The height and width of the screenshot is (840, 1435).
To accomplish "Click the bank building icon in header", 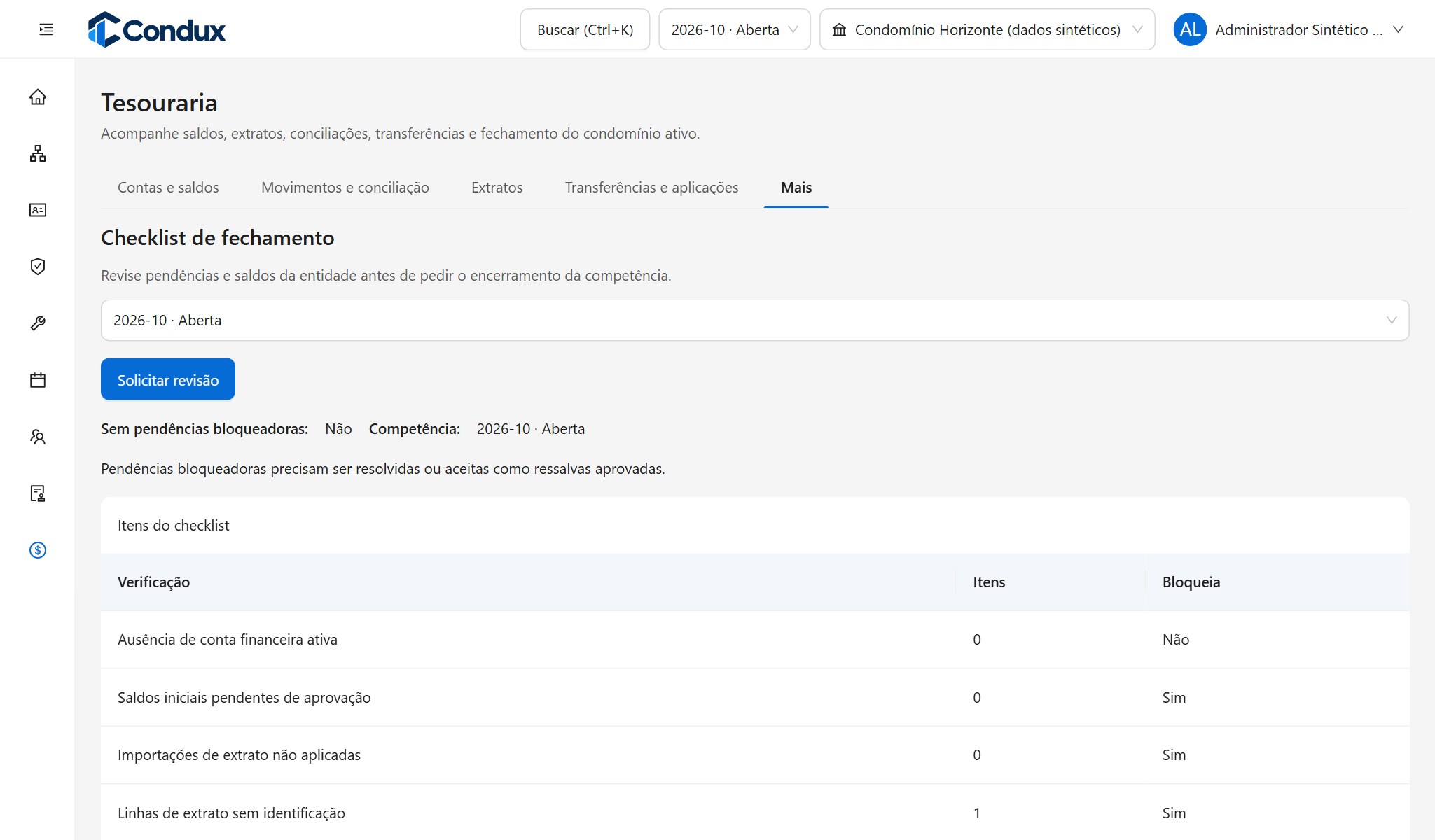I will click(x=839, y=29).
